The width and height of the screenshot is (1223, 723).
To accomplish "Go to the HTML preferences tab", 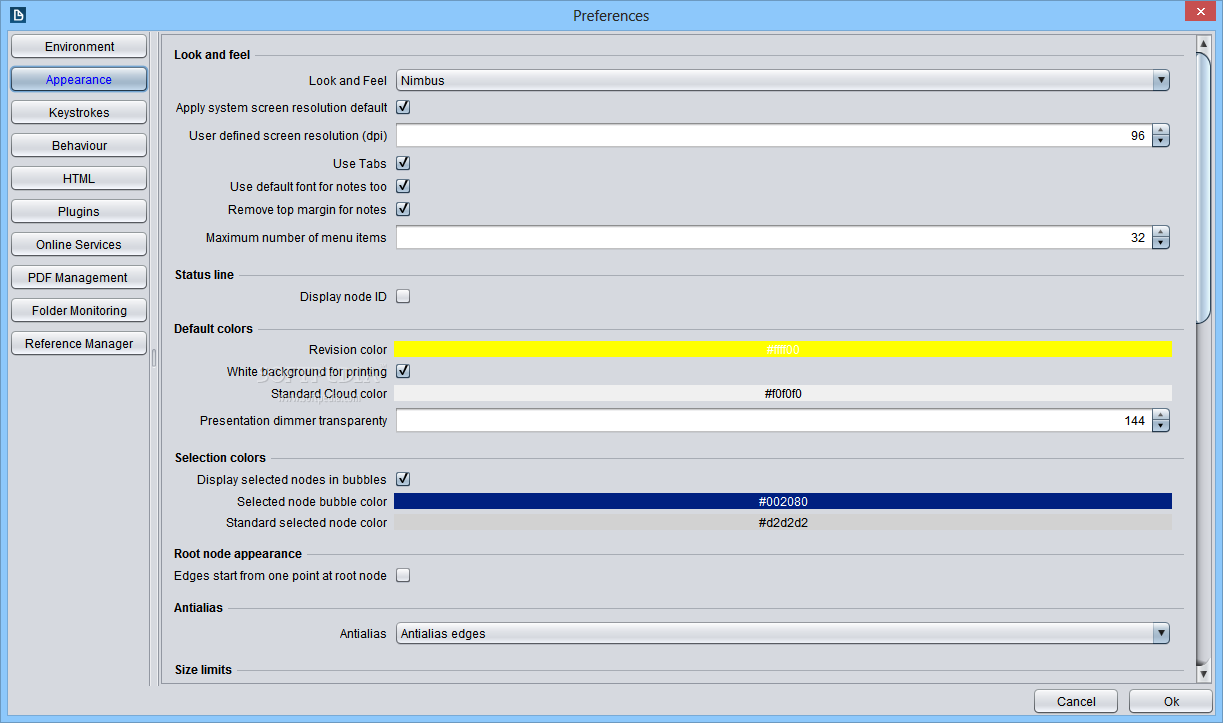I will [x=79, y=179].
